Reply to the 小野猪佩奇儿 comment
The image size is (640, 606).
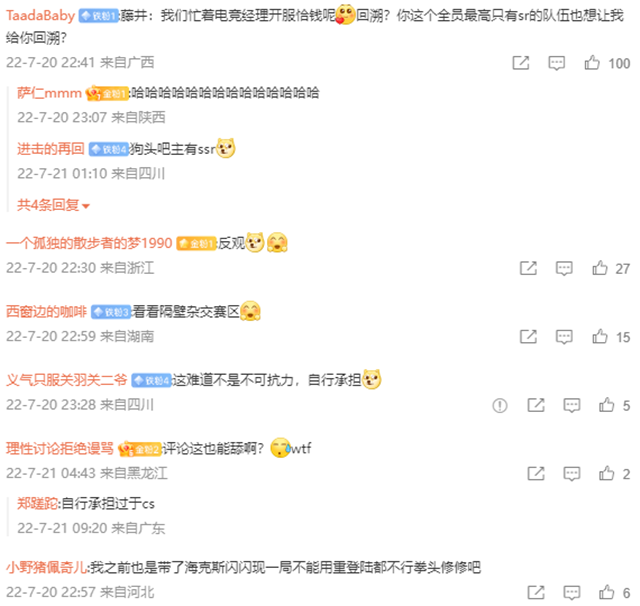pos(571,593)
